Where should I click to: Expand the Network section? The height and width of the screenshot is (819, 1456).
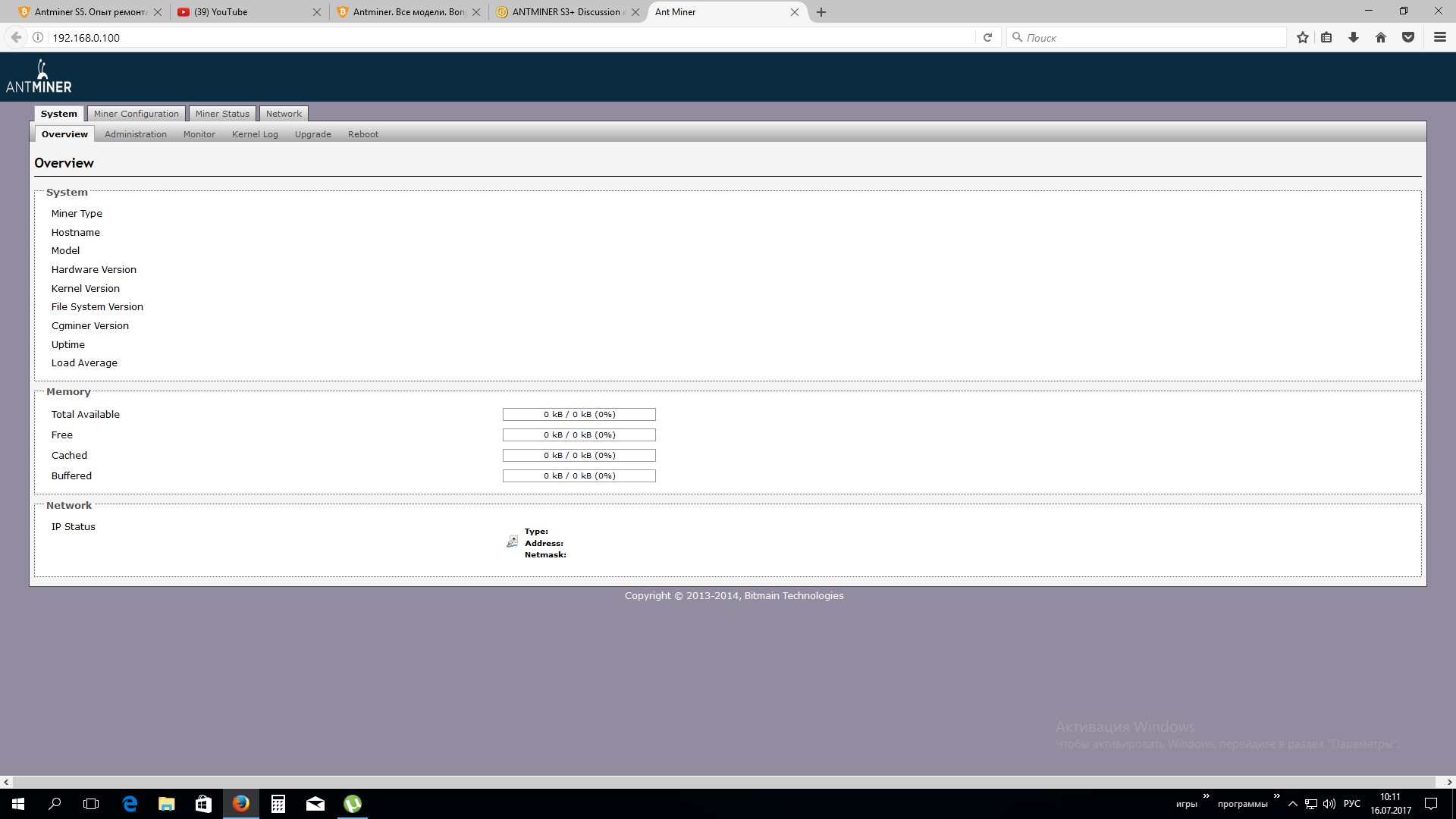69,504
